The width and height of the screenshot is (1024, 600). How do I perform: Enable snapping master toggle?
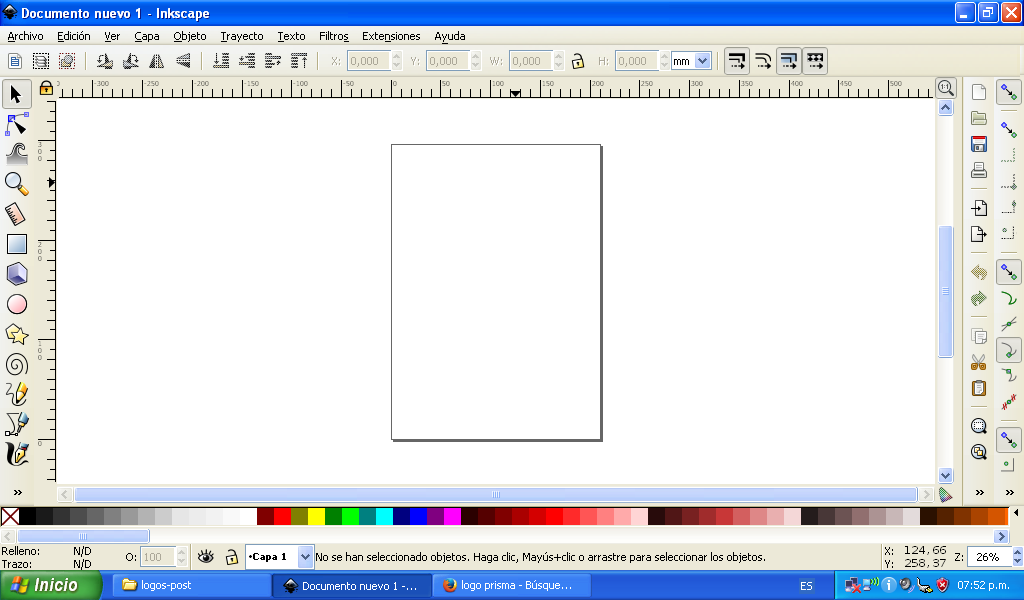pos(1009,93)
